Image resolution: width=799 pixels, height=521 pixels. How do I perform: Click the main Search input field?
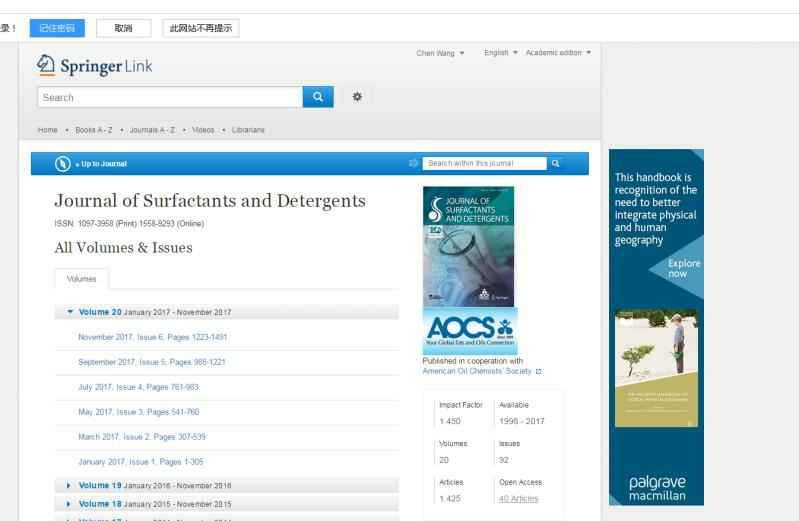[170, 97]
